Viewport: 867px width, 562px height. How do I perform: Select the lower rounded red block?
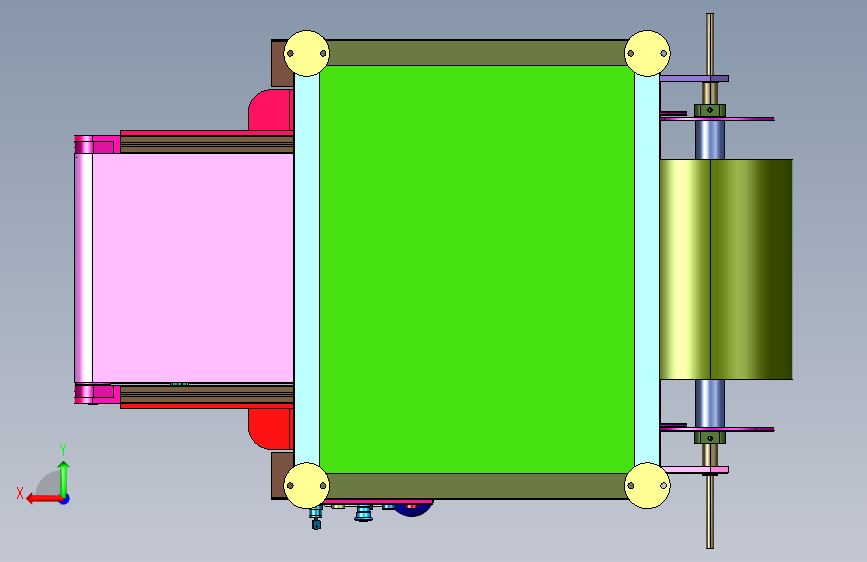271,429
